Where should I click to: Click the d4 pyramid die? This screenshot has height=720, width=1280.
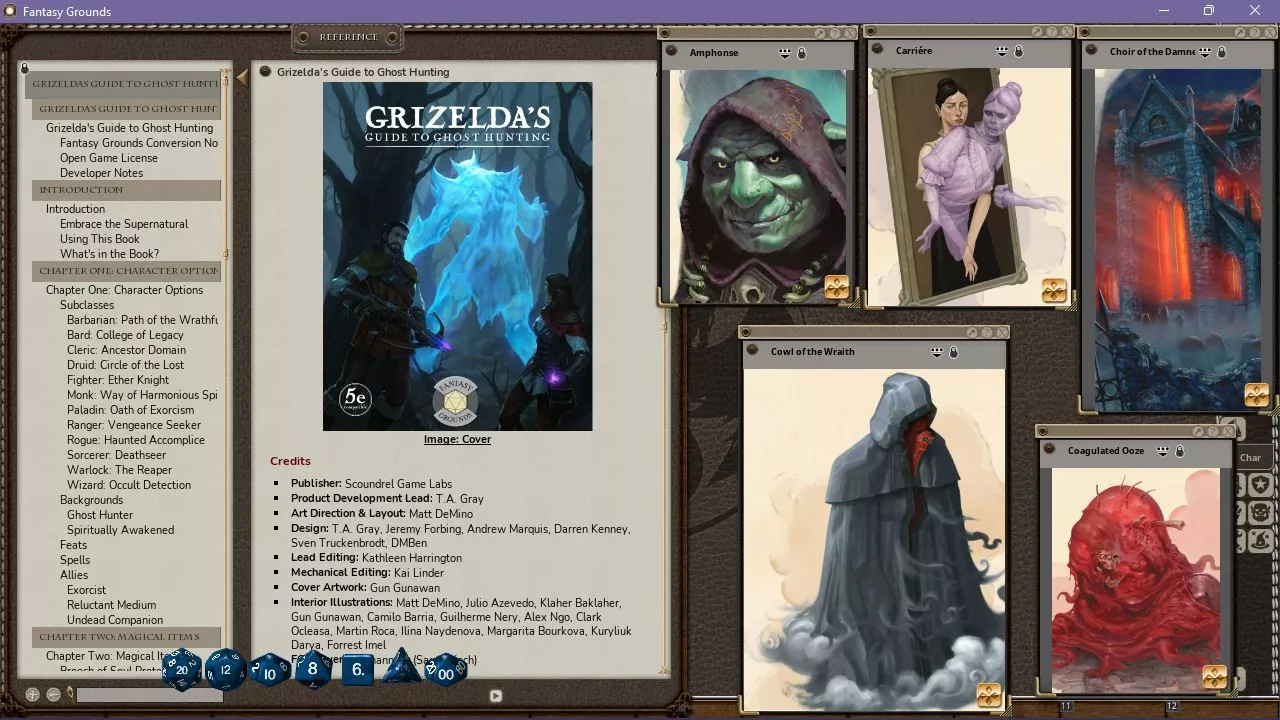(401, 667)
